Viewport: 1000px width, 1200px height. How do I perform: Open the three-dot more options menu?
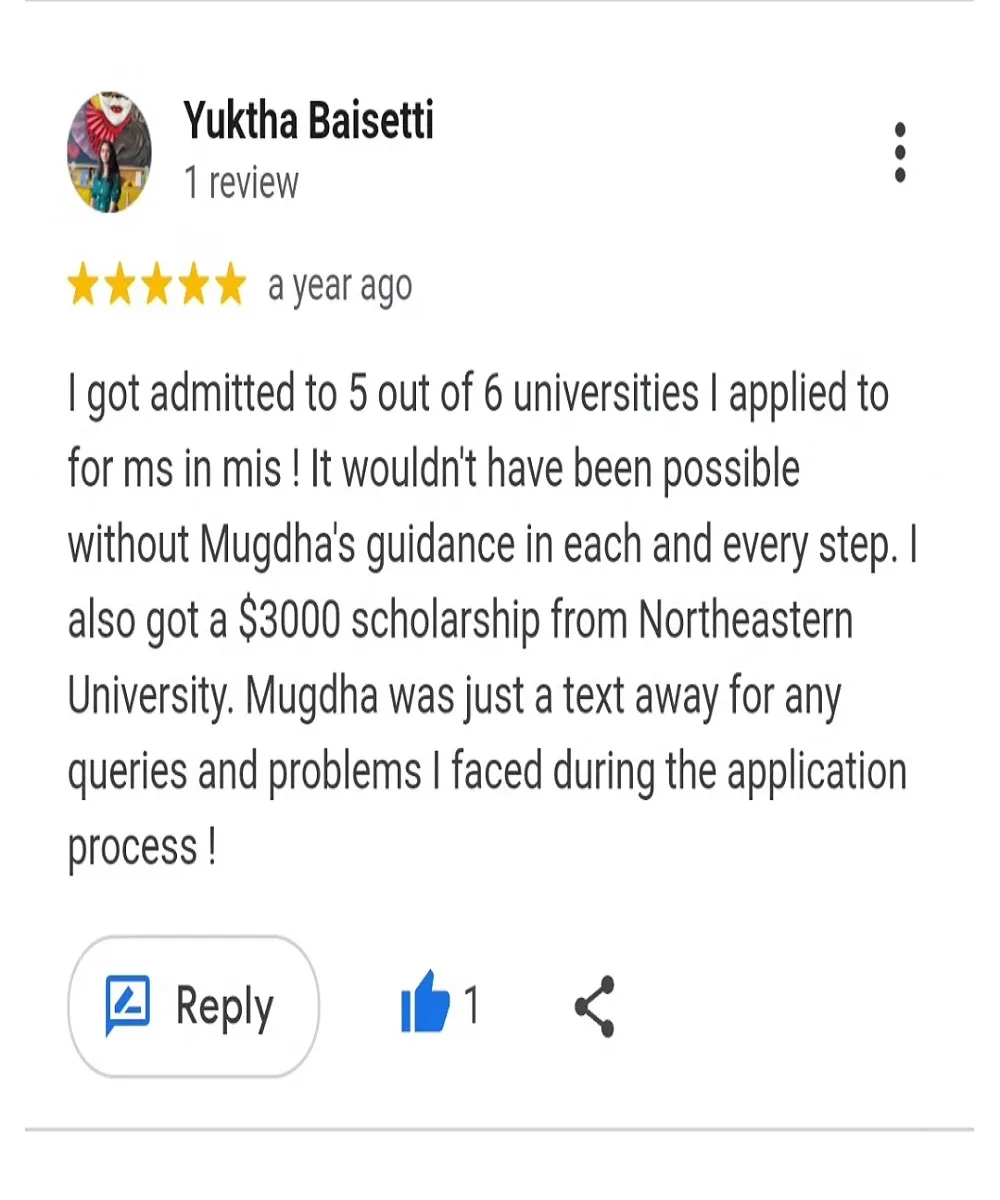900,153
